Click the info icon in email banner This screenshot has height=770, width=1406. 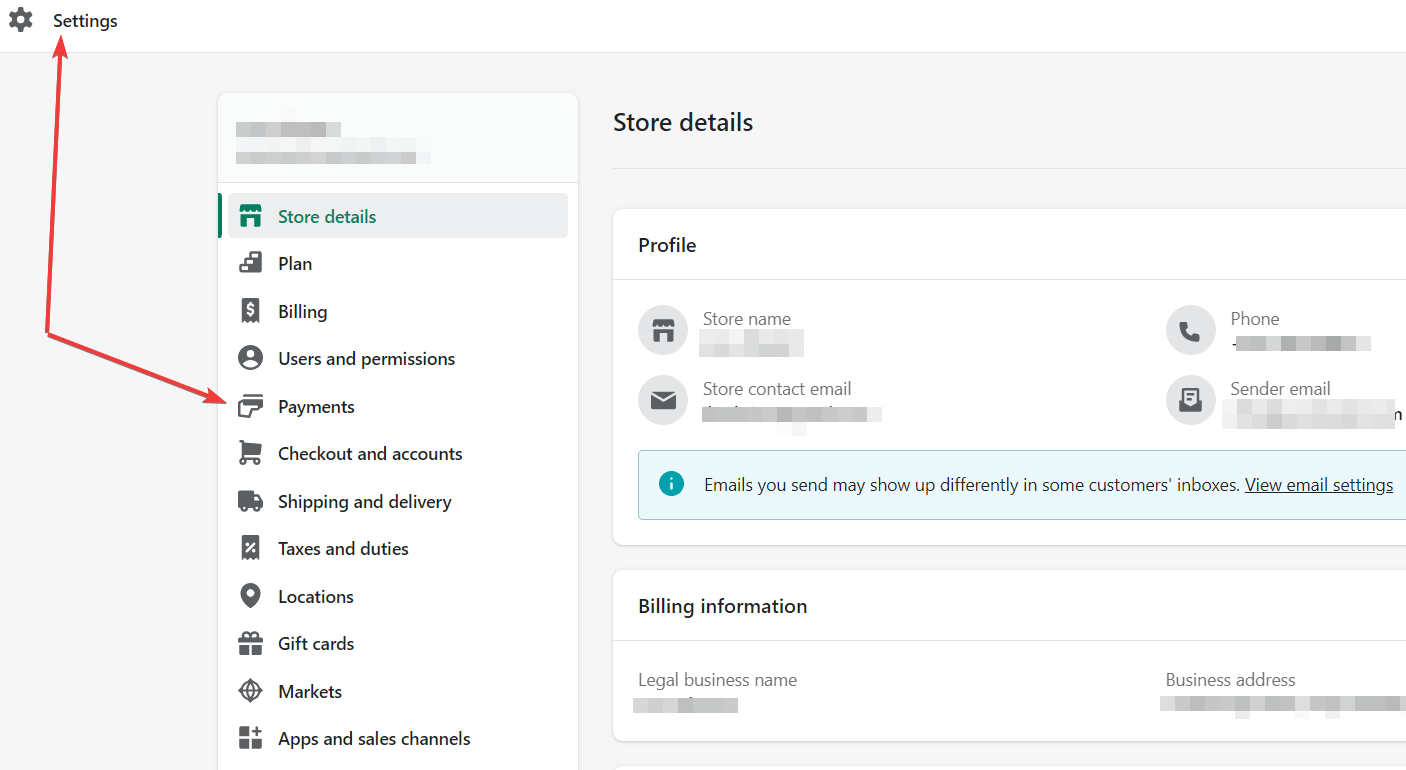pyautogui.click(x=671, y=484)
